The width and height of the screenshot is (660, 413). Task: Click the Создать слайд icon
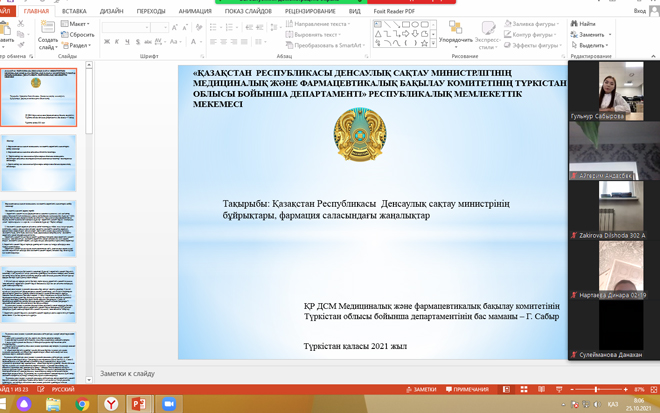tap(48, 28)
